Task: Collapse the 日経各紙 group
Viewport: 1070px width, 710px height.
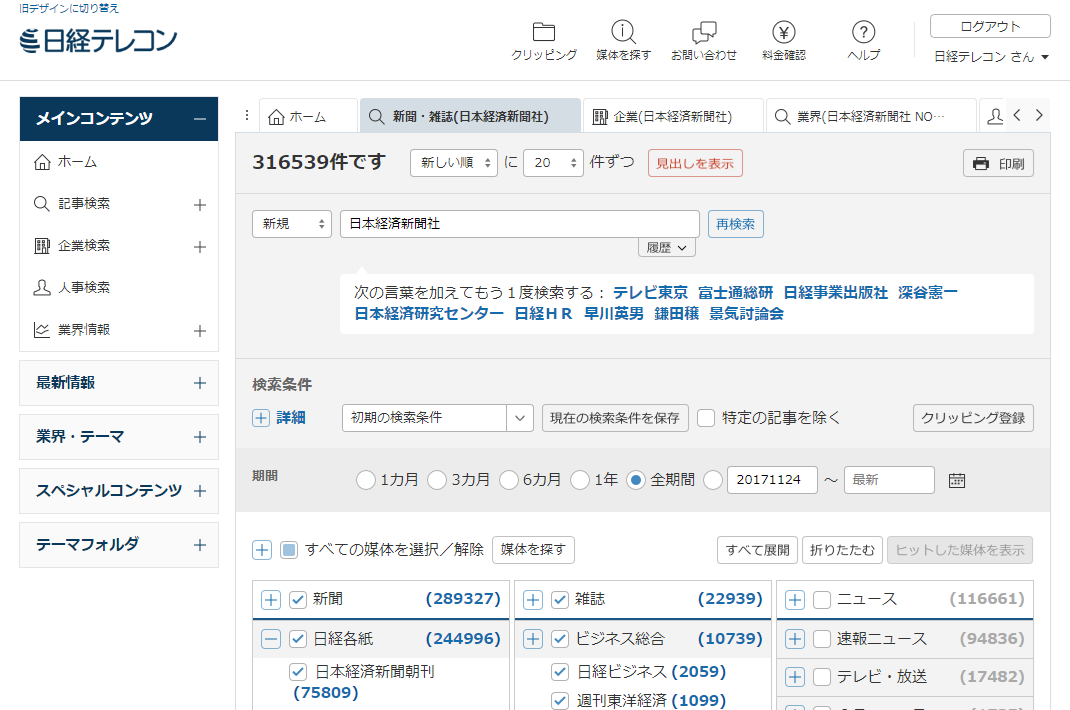Action: tap(271, 639)
